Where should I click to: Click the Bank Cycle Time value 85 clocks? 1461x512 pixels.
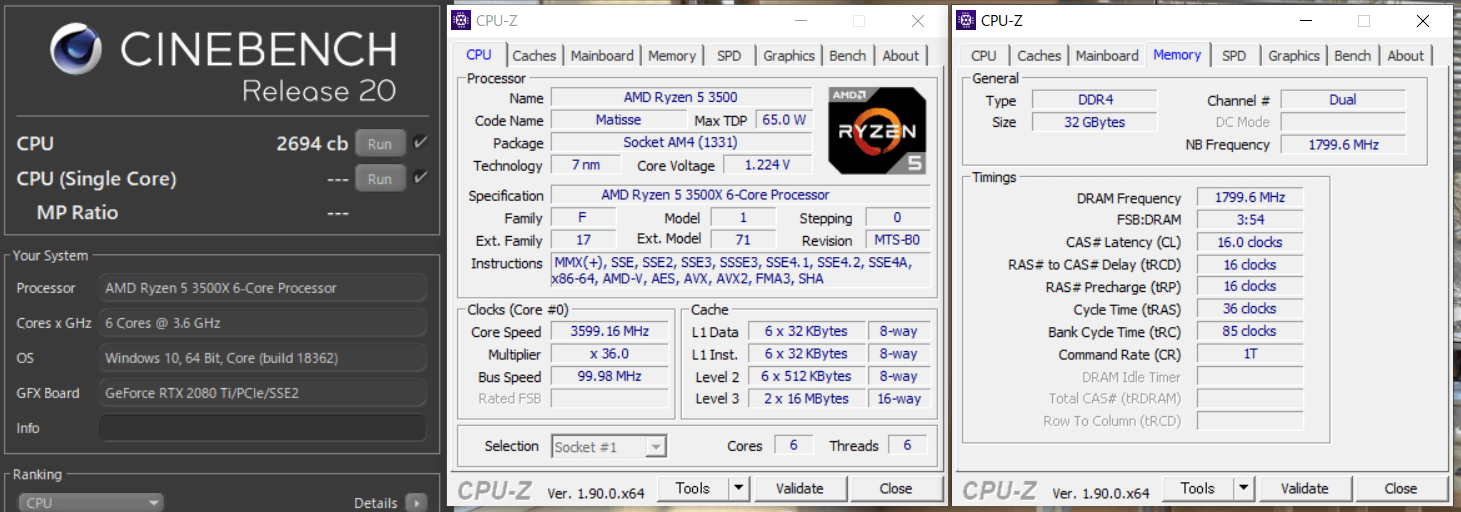tap(1250, 331)
